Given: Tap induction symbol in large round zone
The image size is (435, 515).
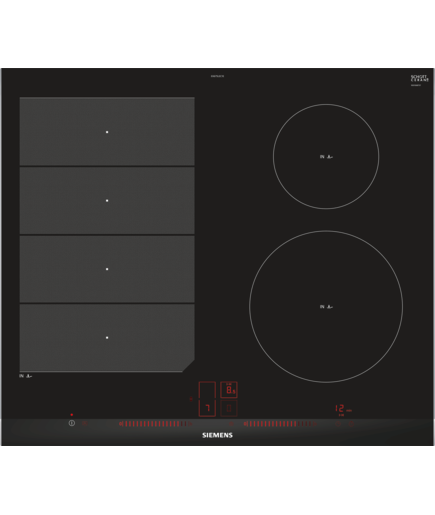Looking at the screenshot, I should click(326, 307).
